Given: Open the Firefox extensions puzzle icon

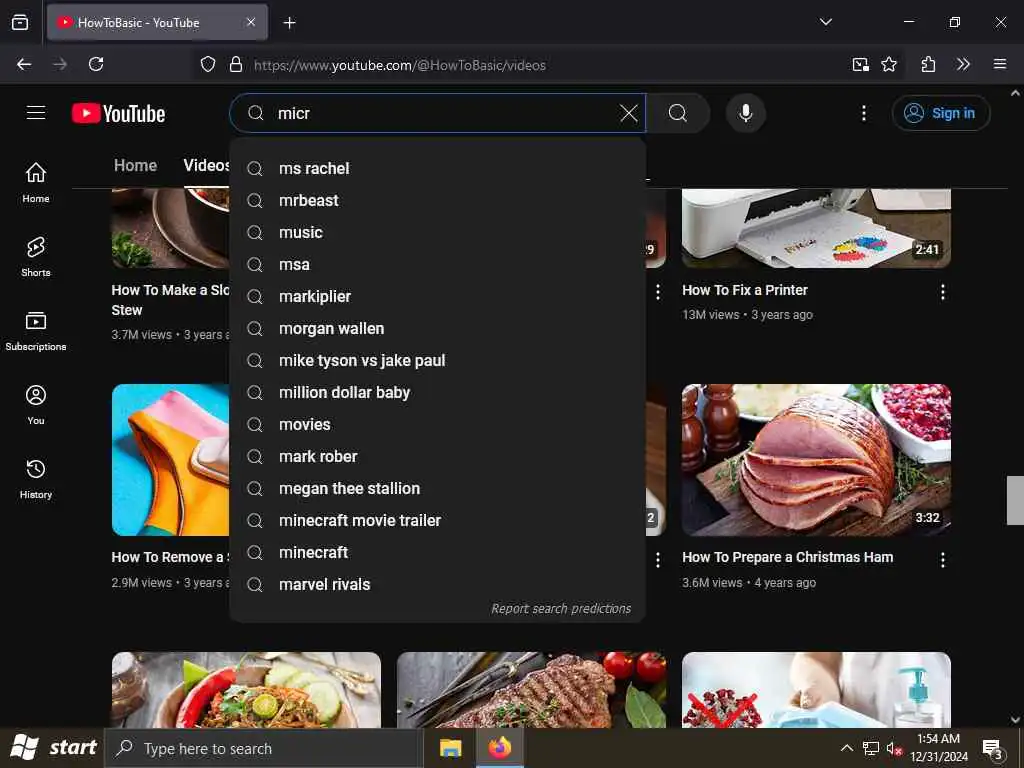Looking at the screenshot, I should (x=928, y=64).
